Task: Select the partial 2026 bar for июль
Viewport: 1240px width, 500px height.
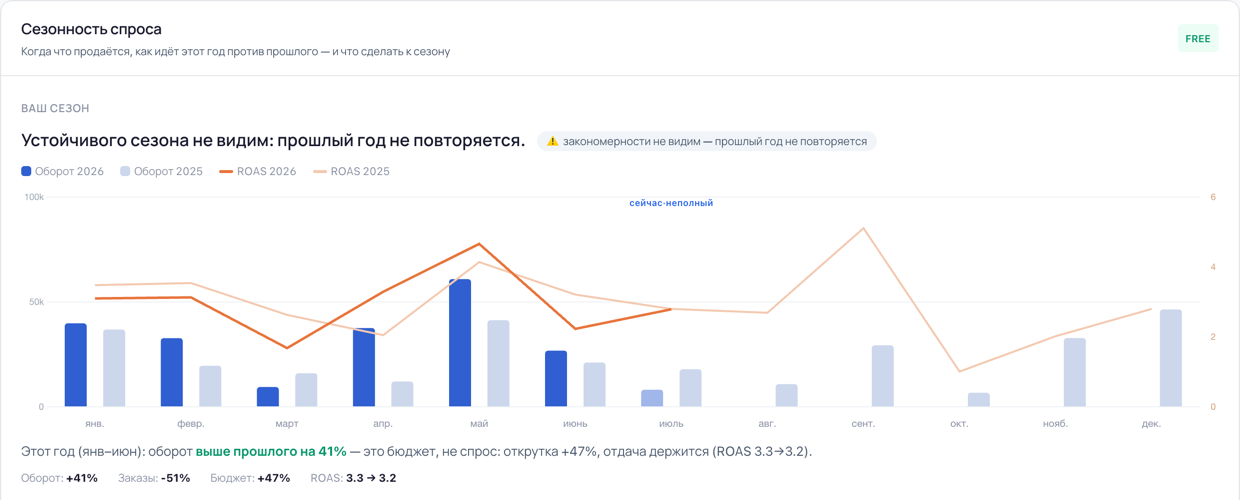Action: [x=652, y=398]
